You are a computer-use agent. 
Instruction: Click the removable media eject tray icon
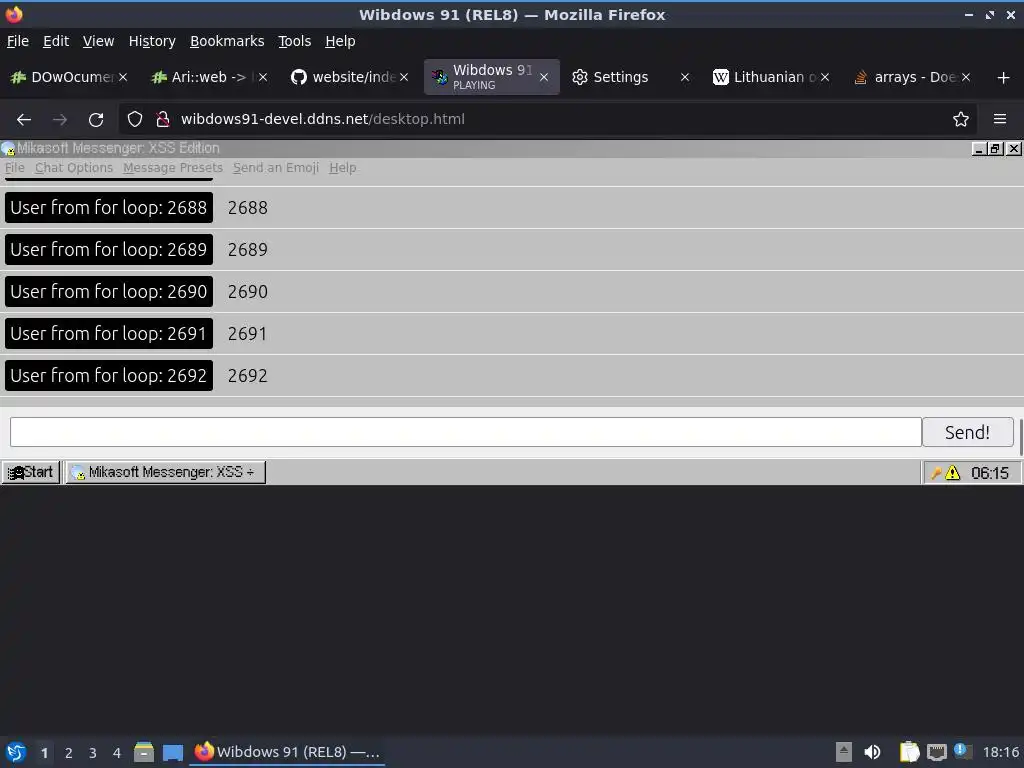(x=844, y=752)
